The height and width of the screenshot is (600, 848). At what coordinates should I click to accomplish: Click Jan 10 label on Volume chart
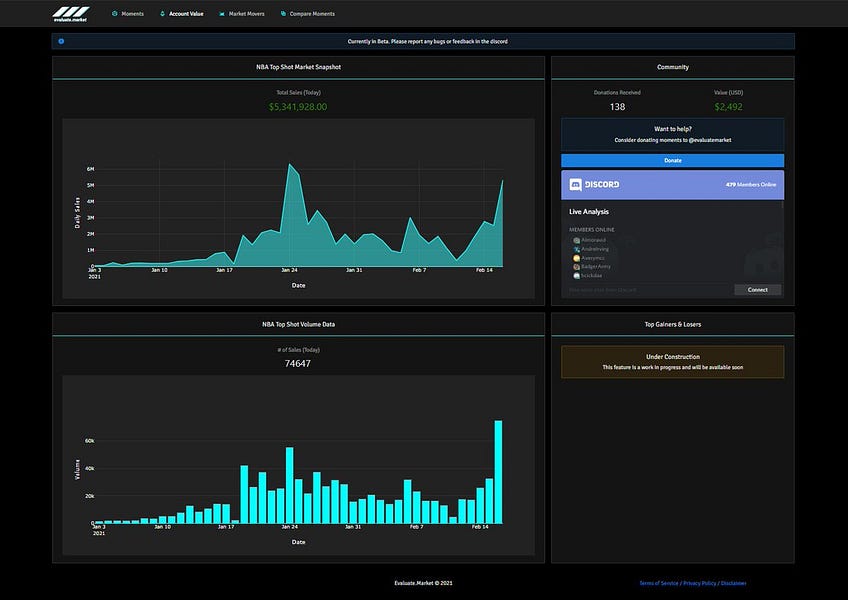point(162,526)
